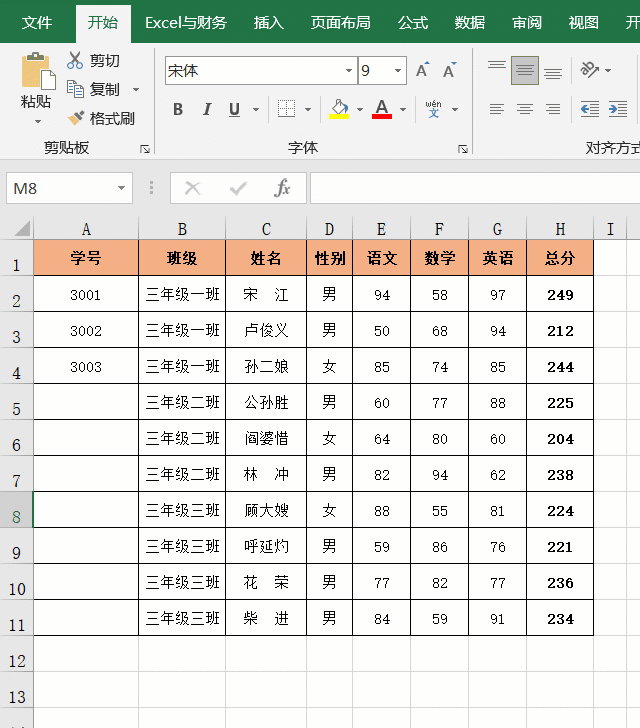Switch to 审阅 Review tab
The width and height of the screenshot is (640, 728).
pos(527,22)
